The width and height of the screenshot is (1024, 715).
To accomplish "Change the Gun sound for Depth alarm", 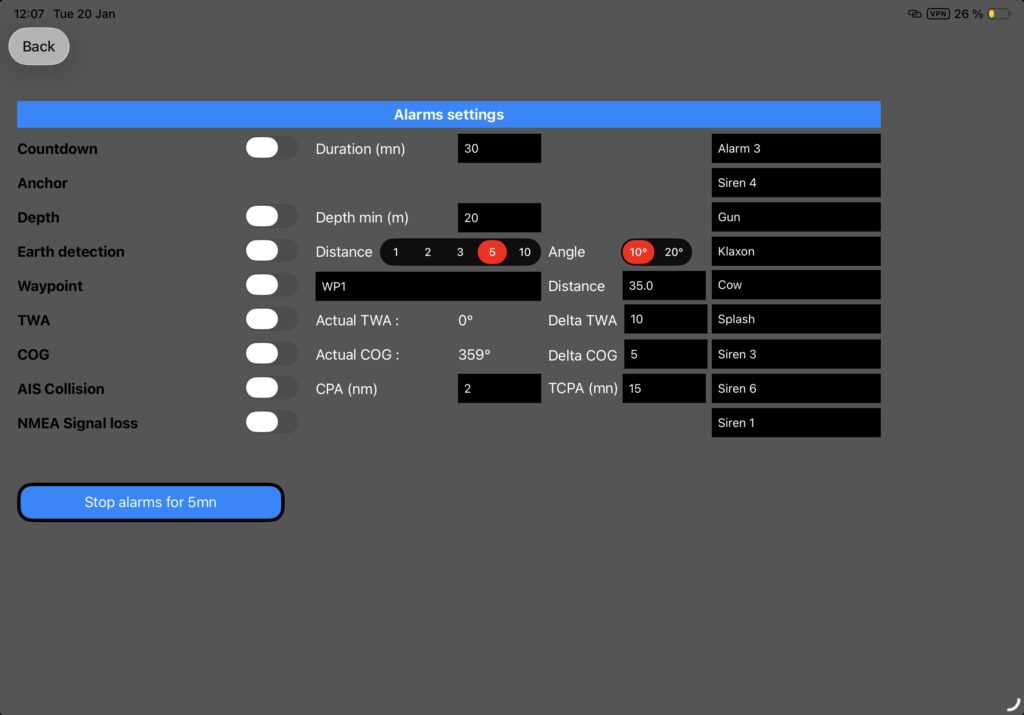I will (x=795, y=217).
